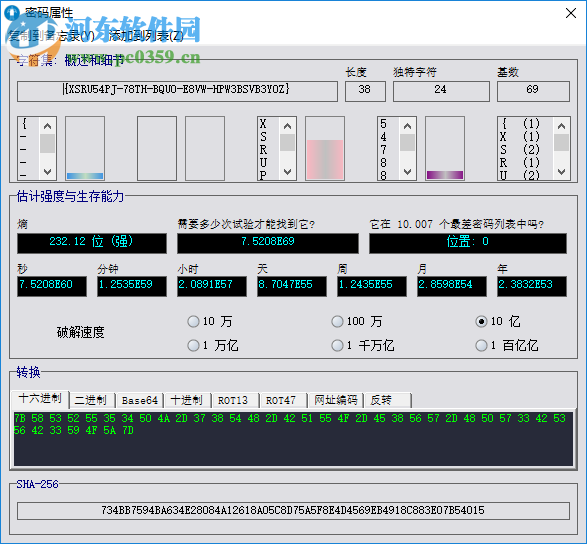
Task: Click the 周 value 1.2435E55
Action: coord(372,286)
